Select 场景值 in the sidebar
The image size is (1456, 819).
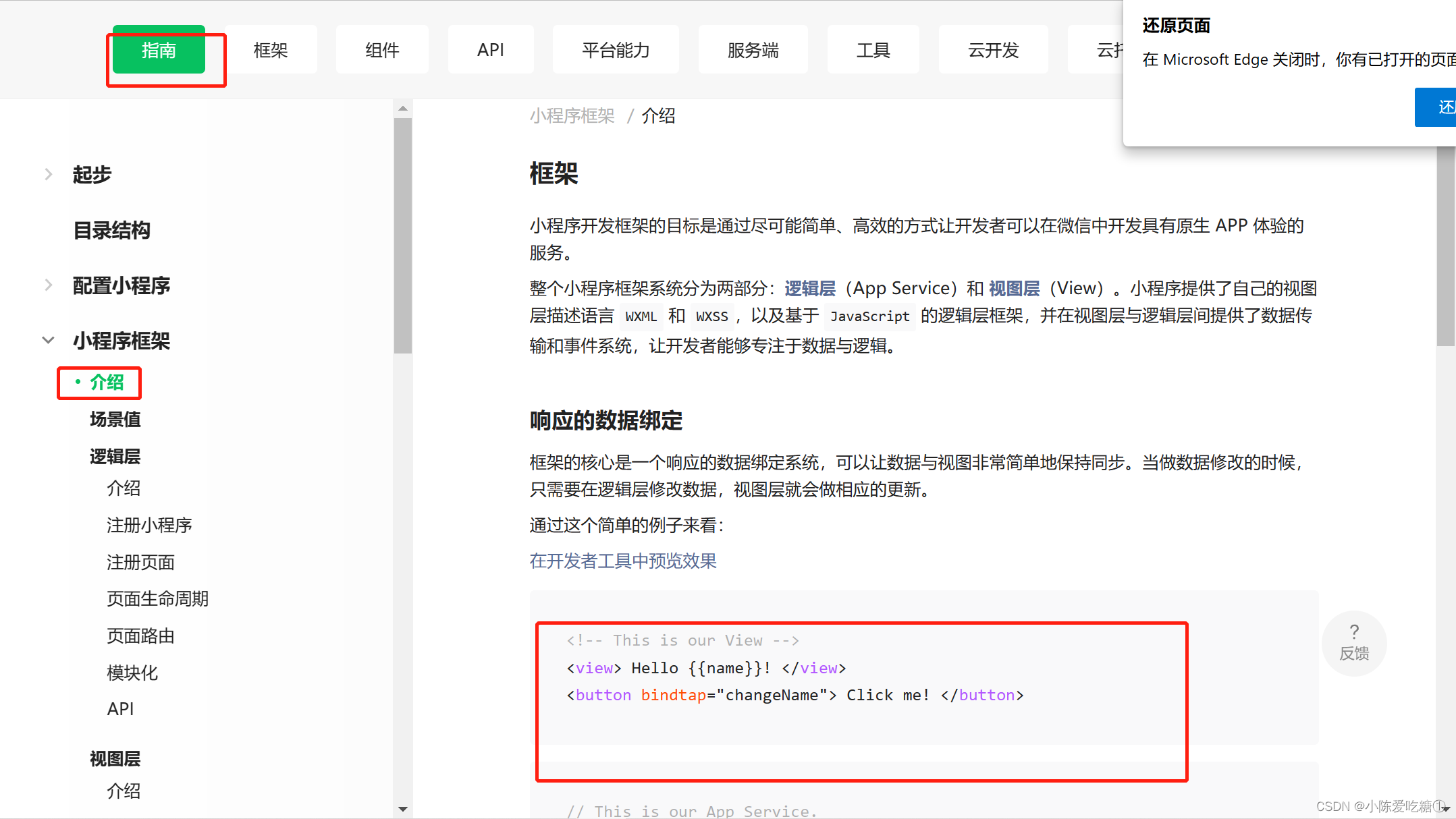pyautogui.click(x=115, y=420)
